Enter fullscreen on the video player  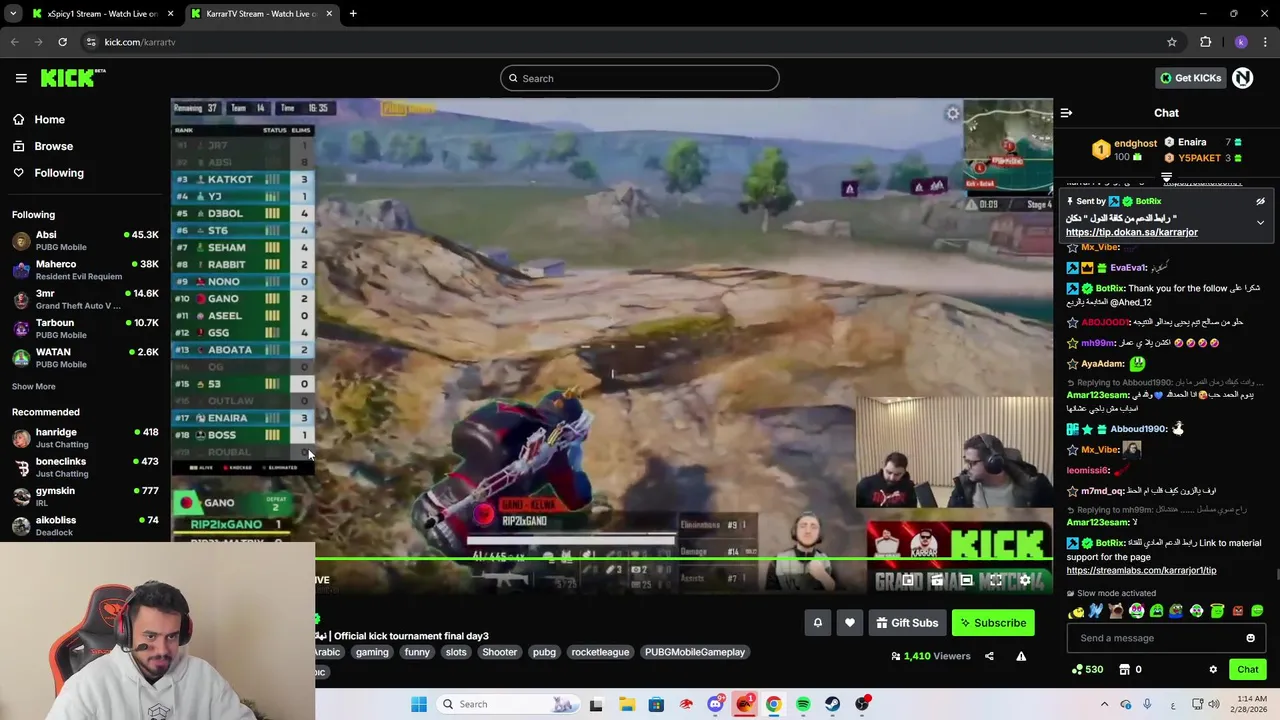tap(995, 580)
